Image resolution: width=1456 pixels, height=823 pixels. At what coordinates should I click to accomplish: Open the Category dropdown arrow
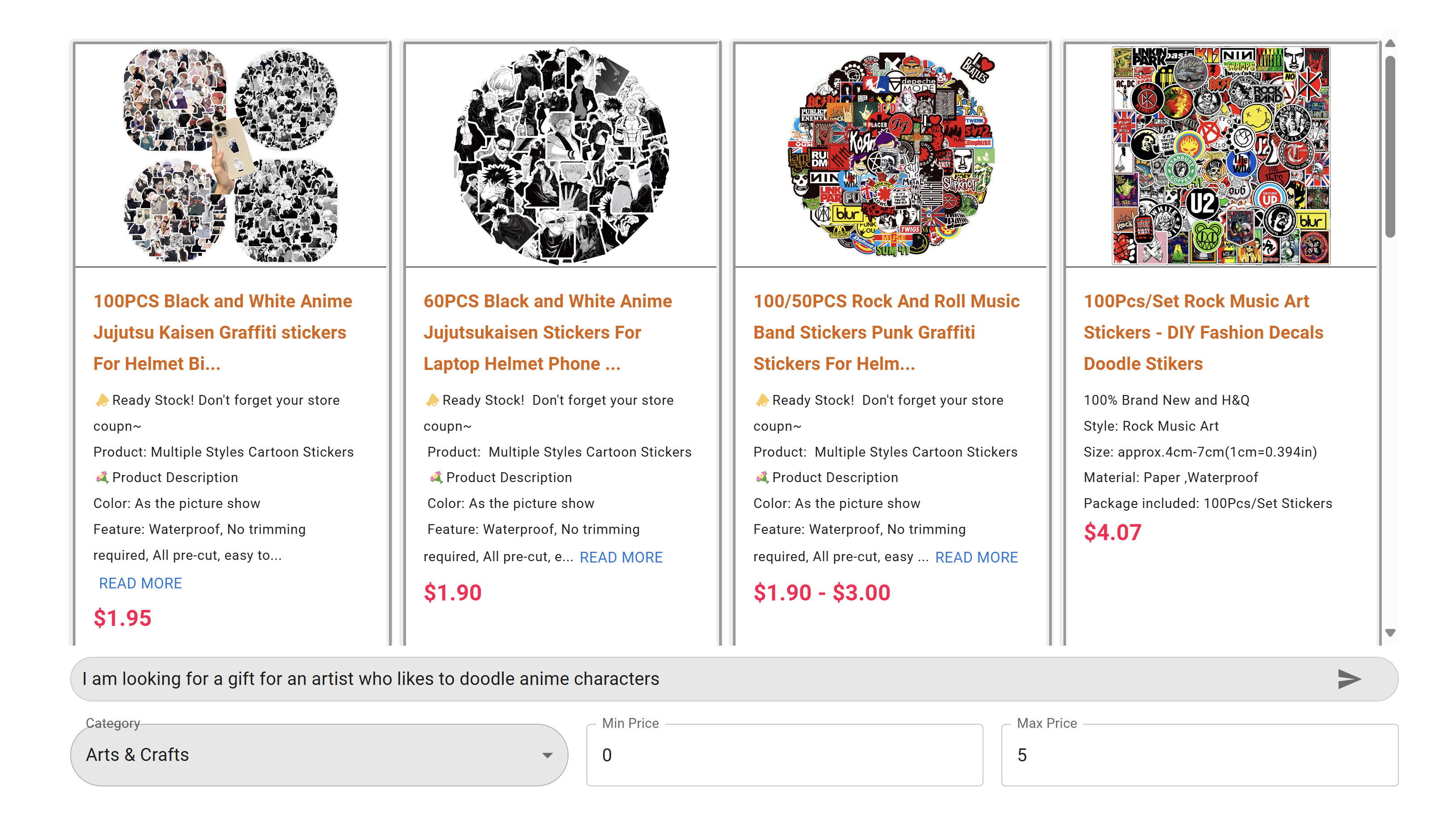pos(547,755)
